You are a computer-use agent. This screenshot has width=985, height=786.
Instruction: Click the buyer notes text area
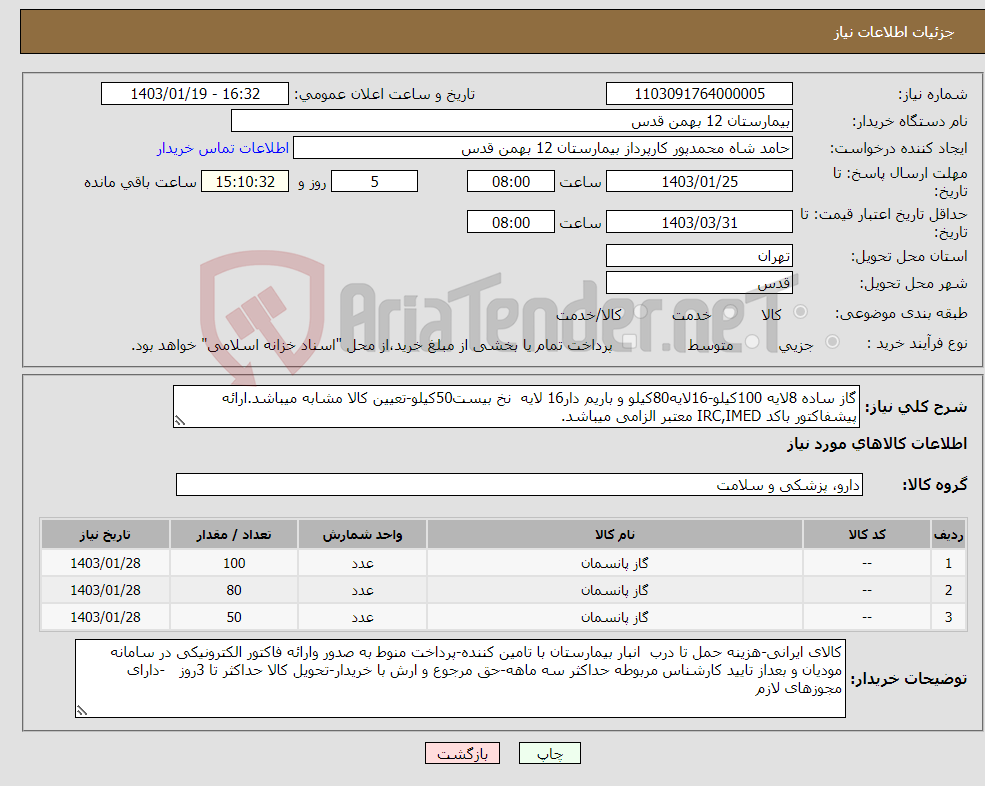[x=460, y=679]
